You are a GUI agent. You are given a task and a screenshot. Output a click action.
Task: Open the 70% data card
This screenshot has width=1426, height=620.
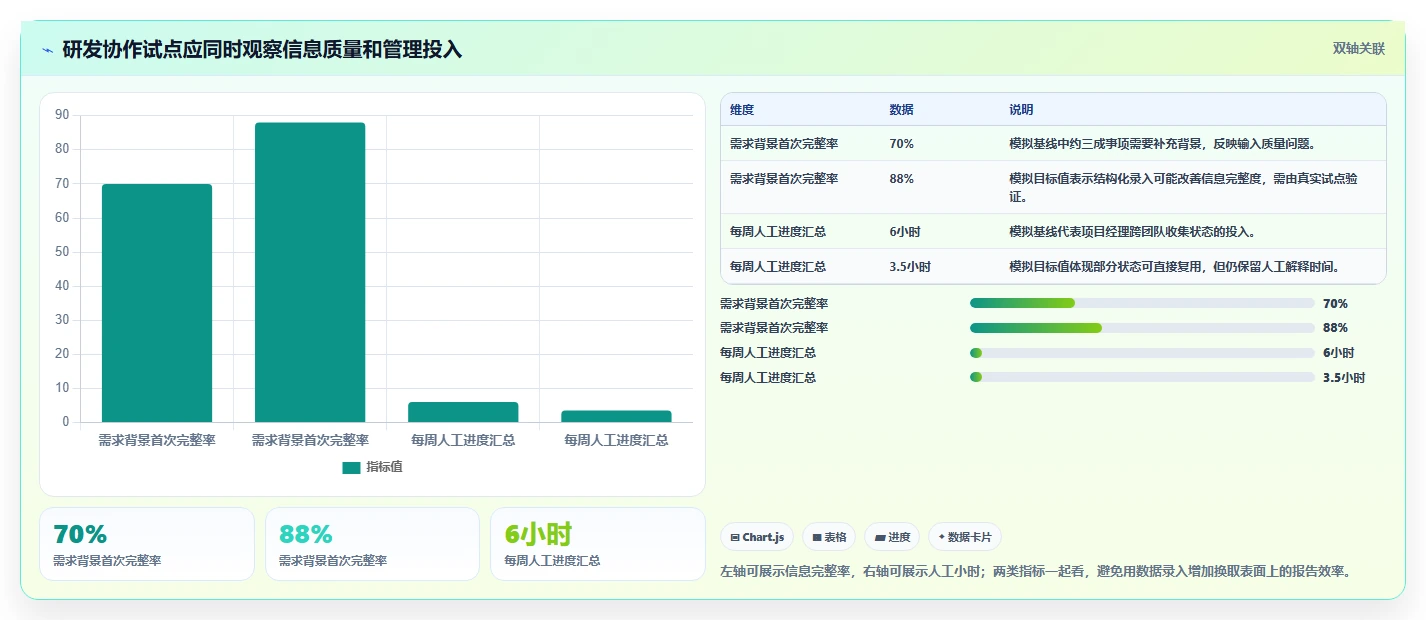tap(147, 544)
